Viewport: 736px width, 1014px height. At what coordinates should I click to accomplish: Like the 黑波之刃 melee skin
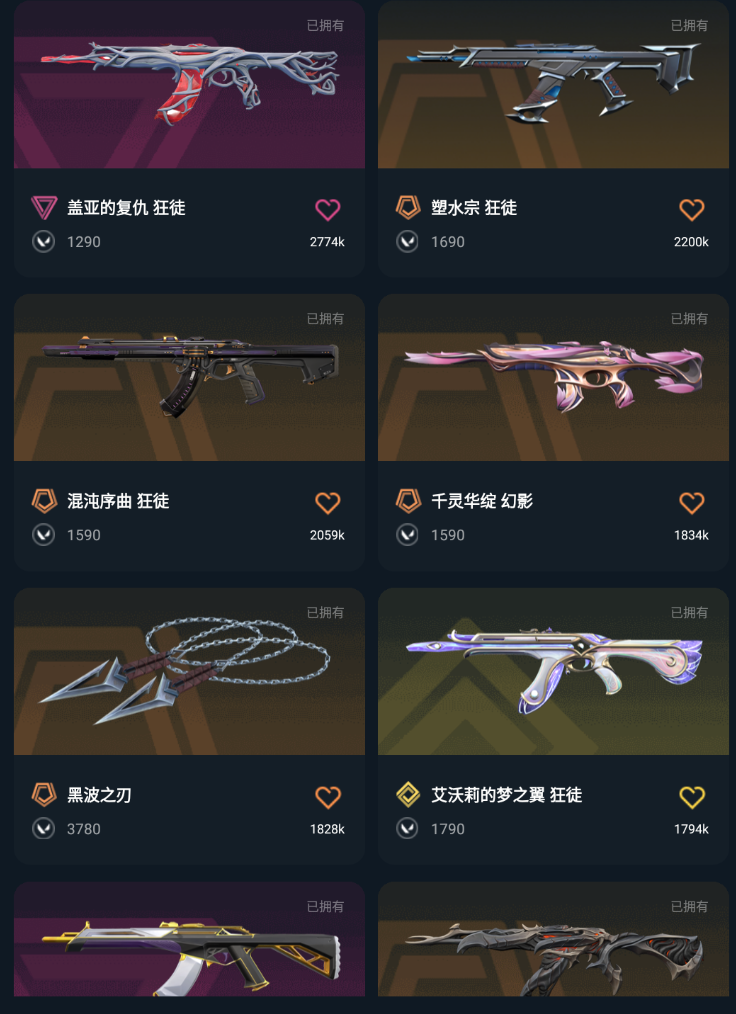327,797
